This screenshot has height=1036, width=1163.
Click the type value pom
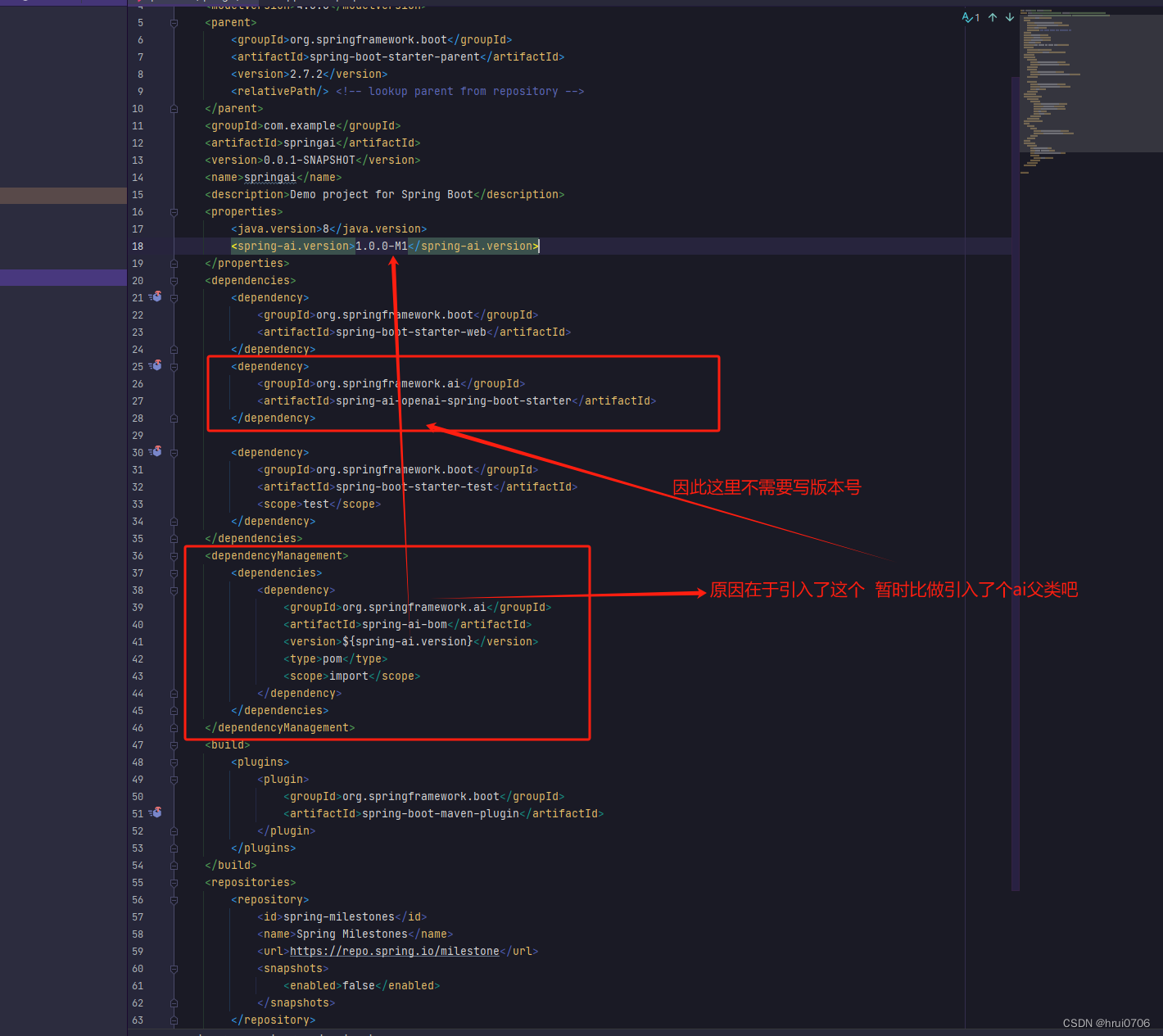coord(333,658)
